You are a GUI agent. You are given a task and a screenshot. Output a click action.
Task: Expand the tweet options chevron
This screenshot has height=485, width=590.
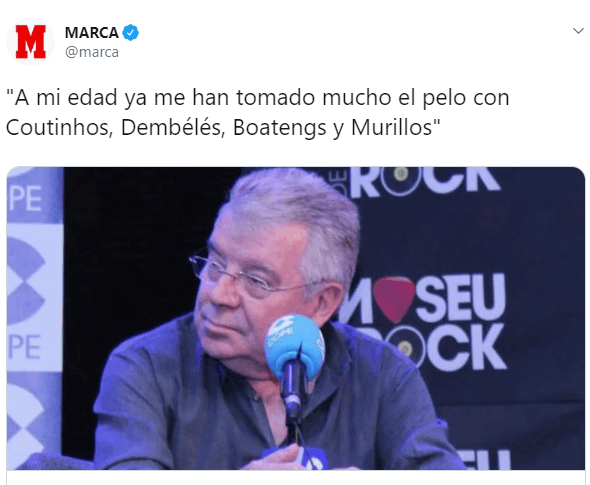[x=578, y=31]
